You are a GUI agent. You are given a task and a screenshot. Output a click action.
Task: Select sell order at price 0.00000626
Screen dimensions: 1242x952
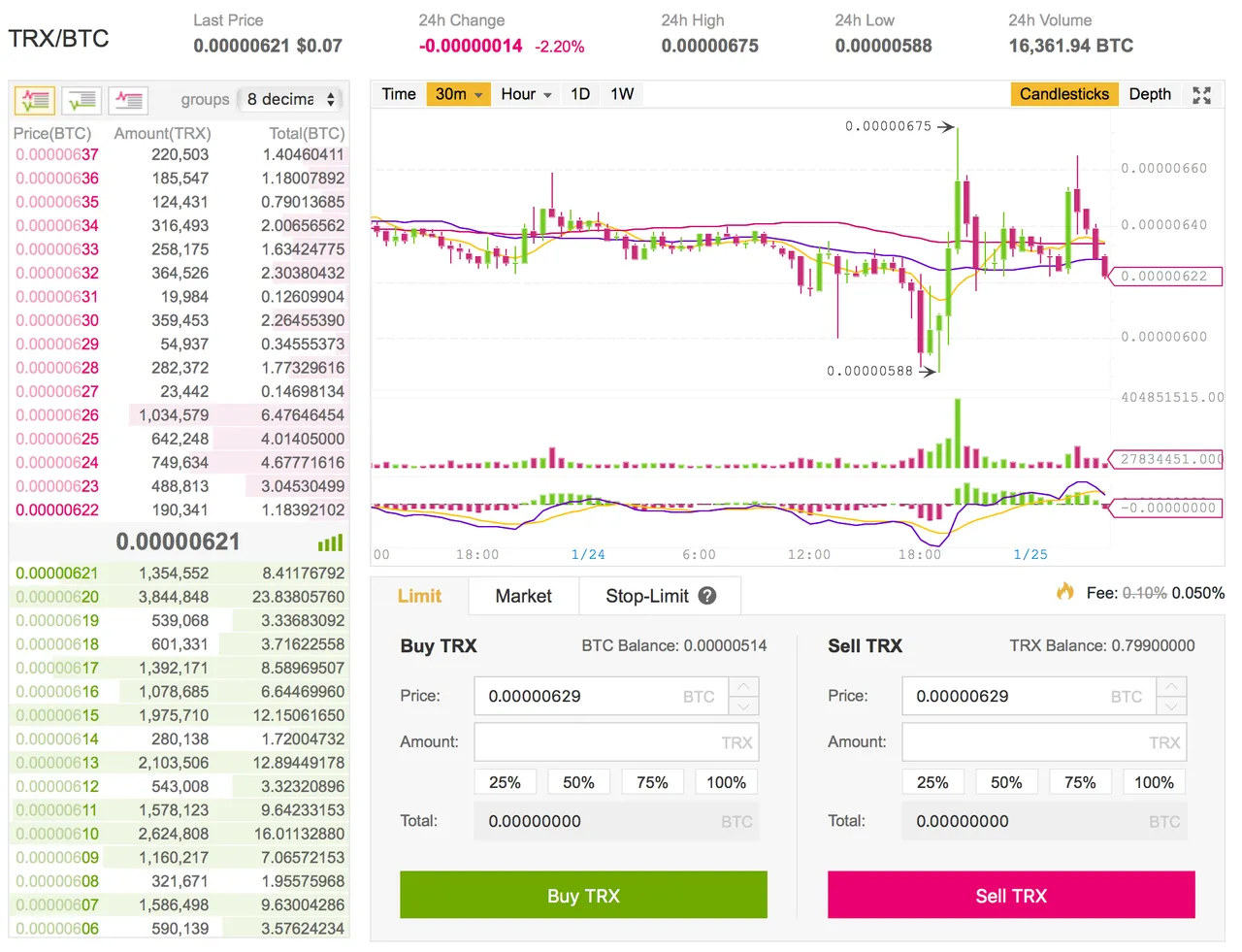[x=180, y=415]
